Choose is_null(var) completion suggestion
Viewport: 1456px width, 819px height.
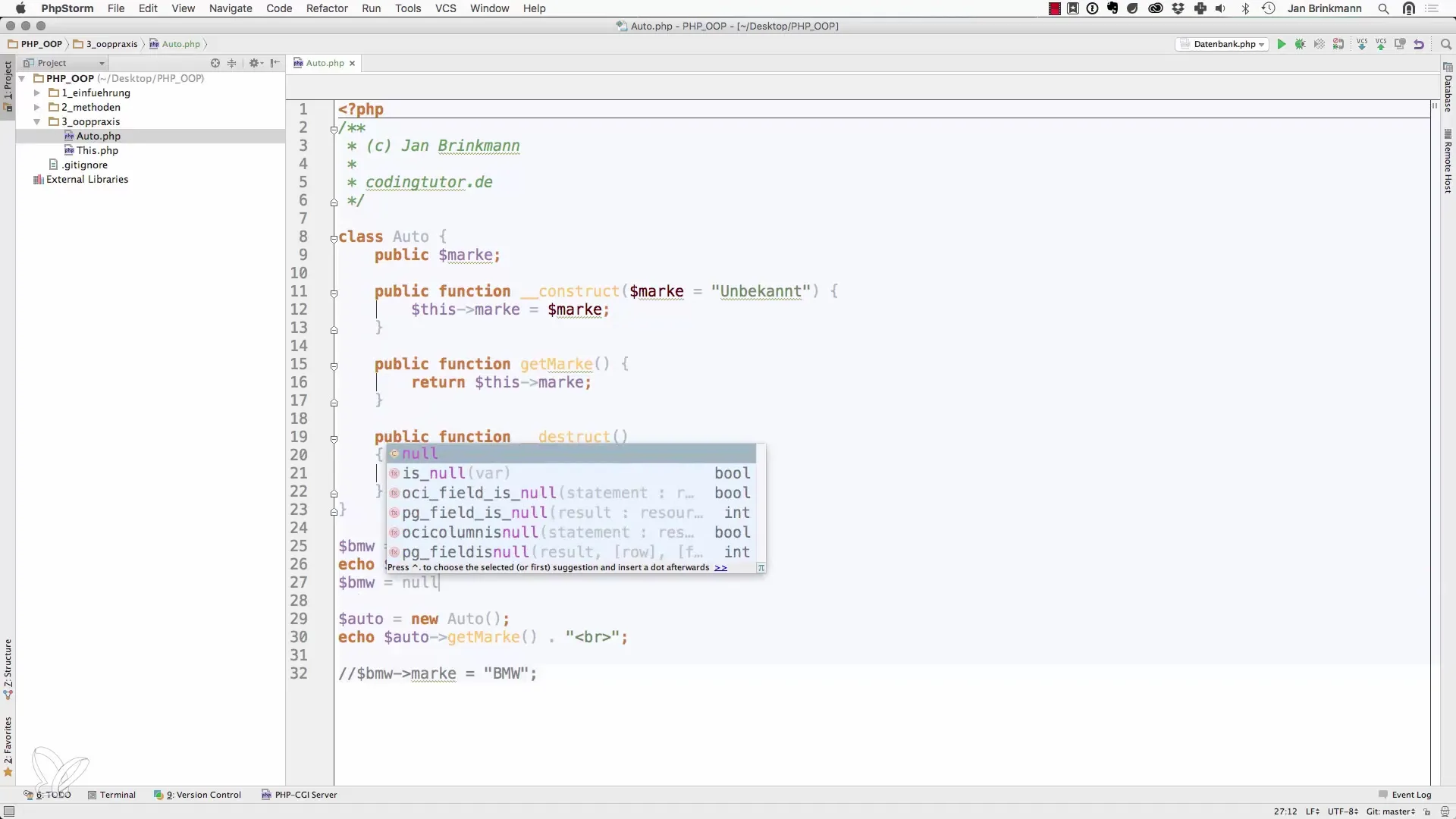571,473
